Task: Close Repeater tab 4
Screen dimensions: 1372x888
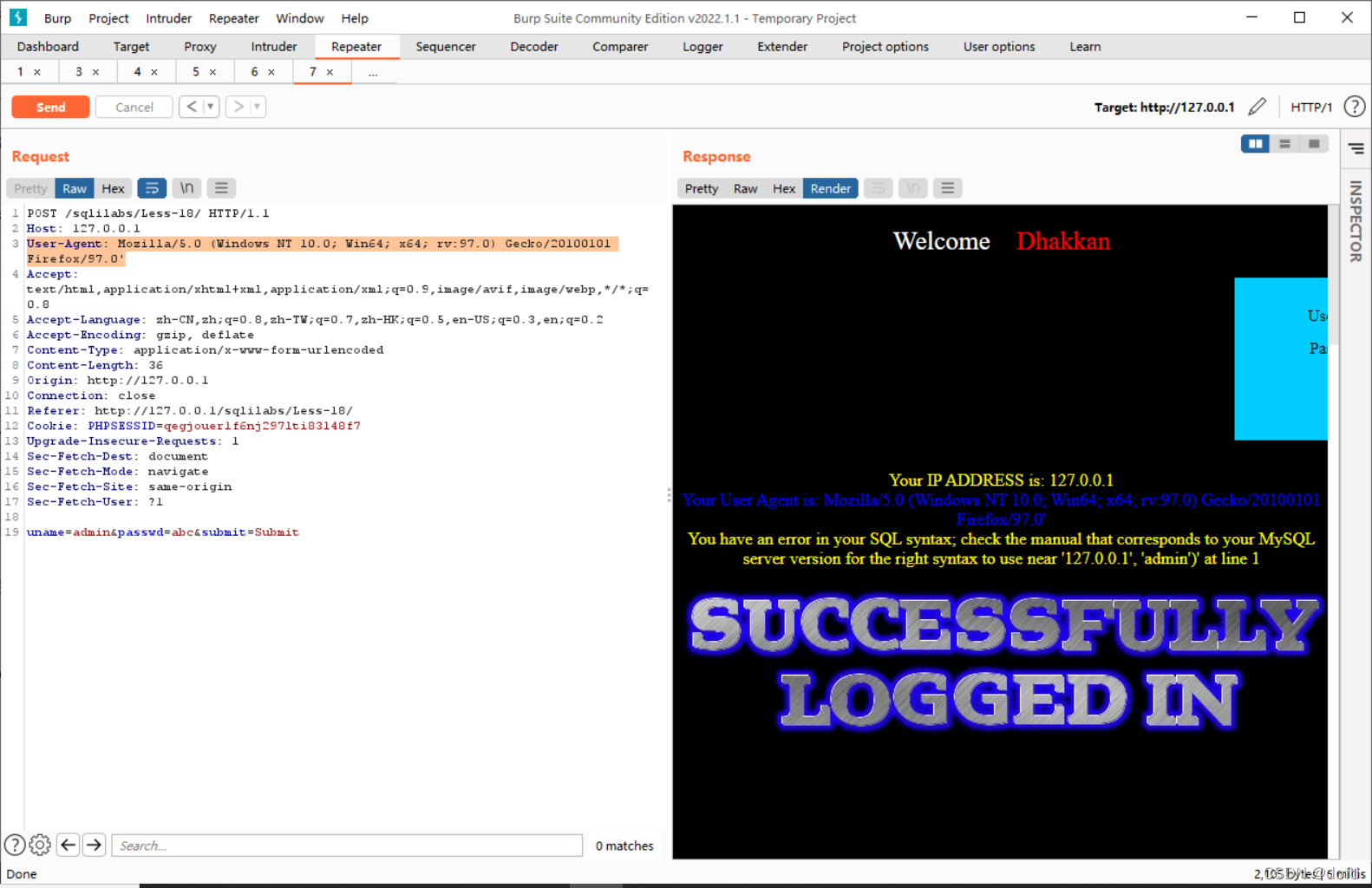Action: click(154, 72)
